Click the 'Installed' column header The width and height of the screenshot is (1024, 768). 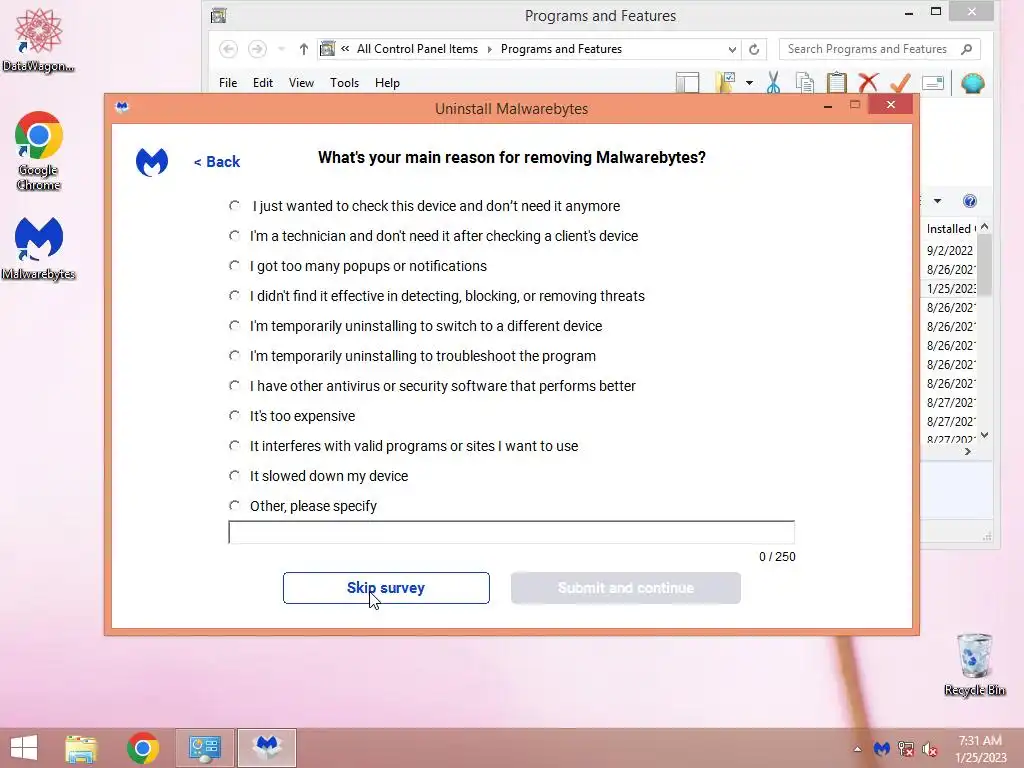point(951,229)
